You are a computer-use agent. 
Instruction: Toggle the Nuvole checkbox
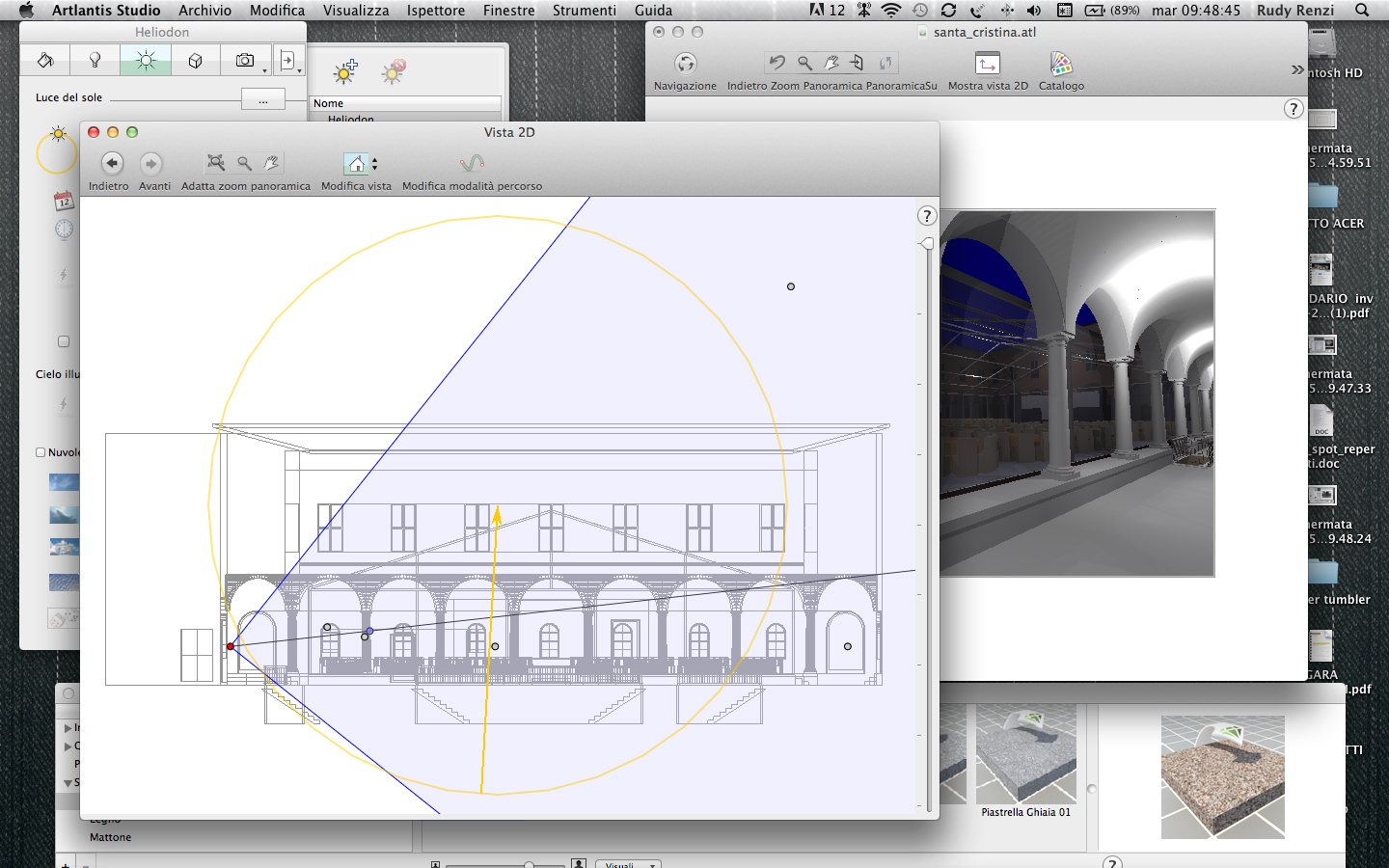[41, 452]
